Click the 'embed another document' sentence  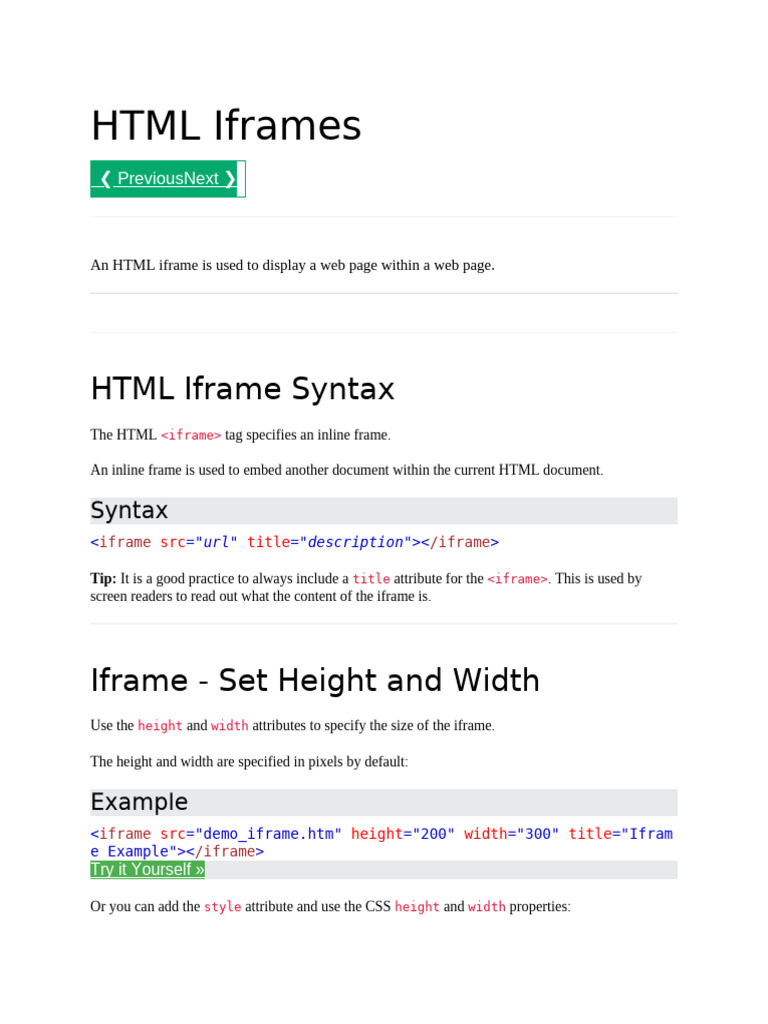346,470
